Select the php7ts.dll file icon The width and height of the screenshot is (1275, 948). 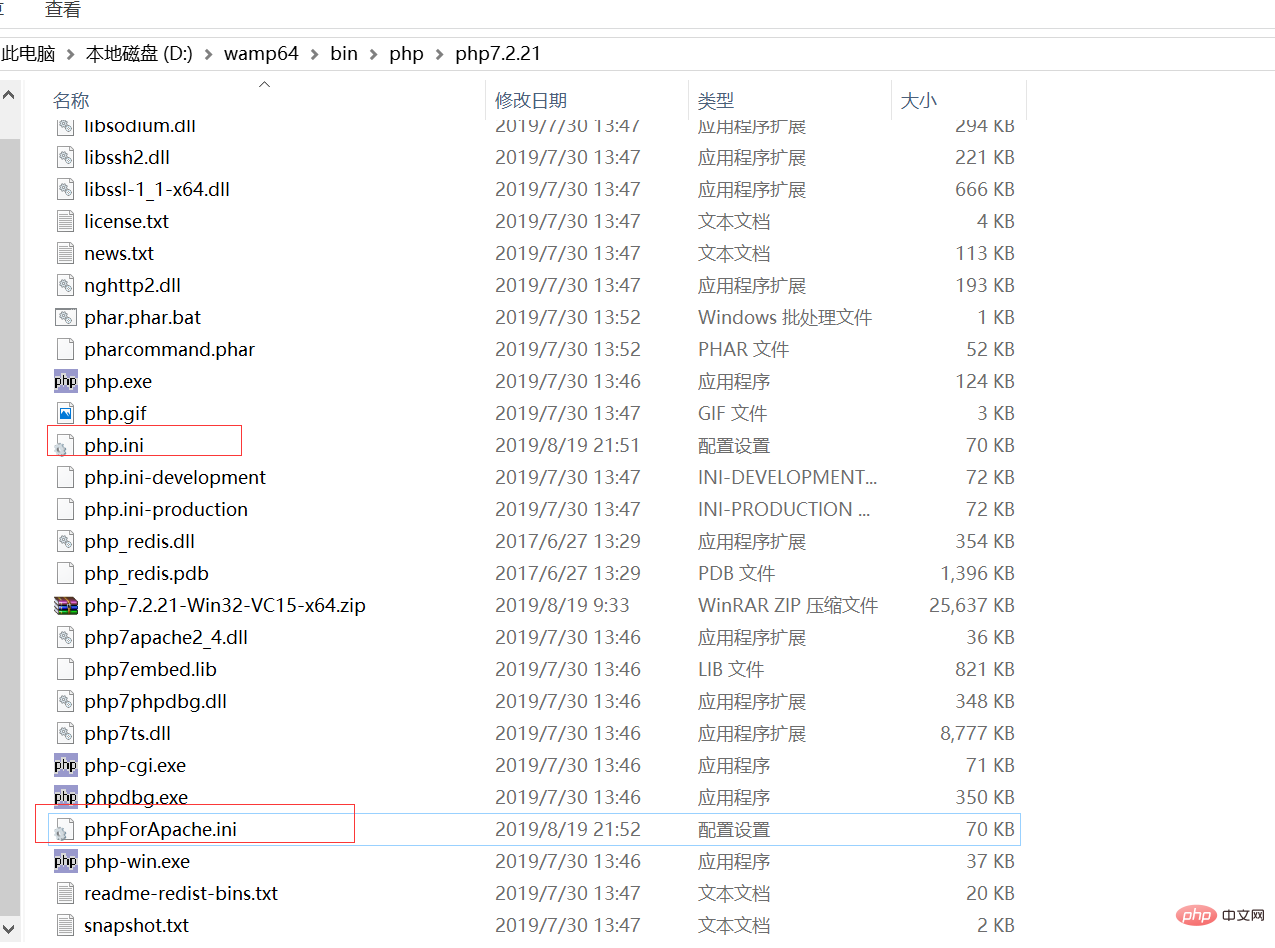point(66,733)
